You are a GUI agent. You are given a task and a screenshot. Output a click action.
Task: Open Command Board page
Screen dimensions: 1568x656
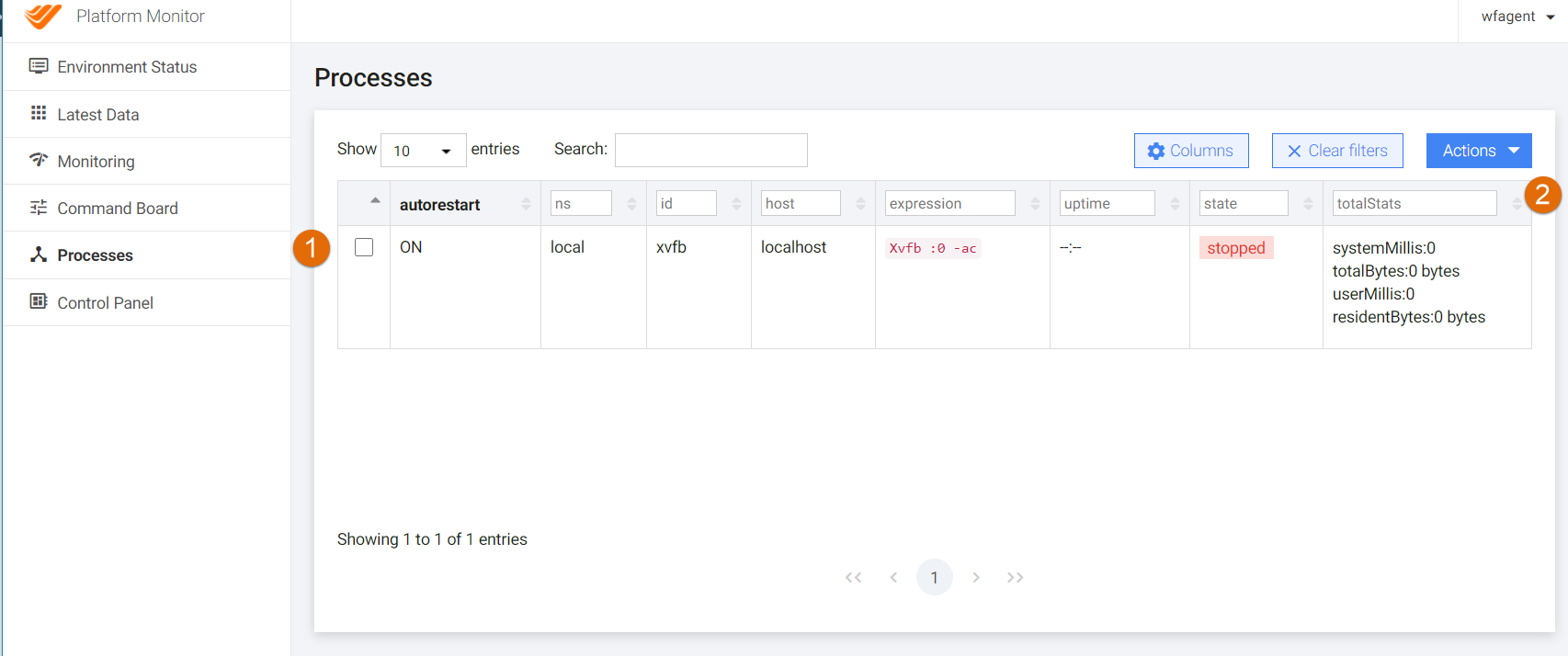(x=147, y=208)
